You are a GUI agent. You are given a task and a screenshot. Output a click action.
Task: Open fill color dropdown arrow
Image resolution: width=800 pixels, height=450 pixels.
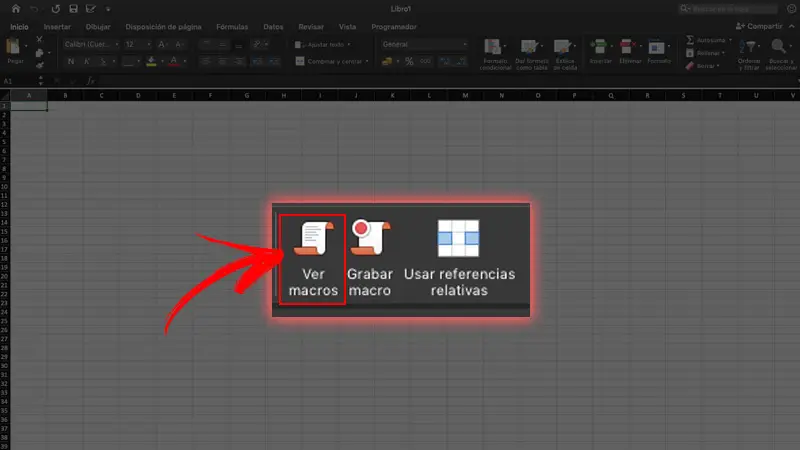click(x=162, y=62)
